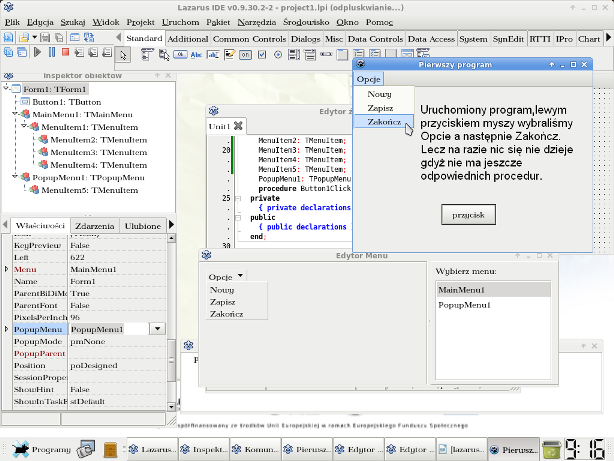Click the trash bin icon in taskbar
The height and width of the screenshot is (461, 614).
(x=551, y=449)
